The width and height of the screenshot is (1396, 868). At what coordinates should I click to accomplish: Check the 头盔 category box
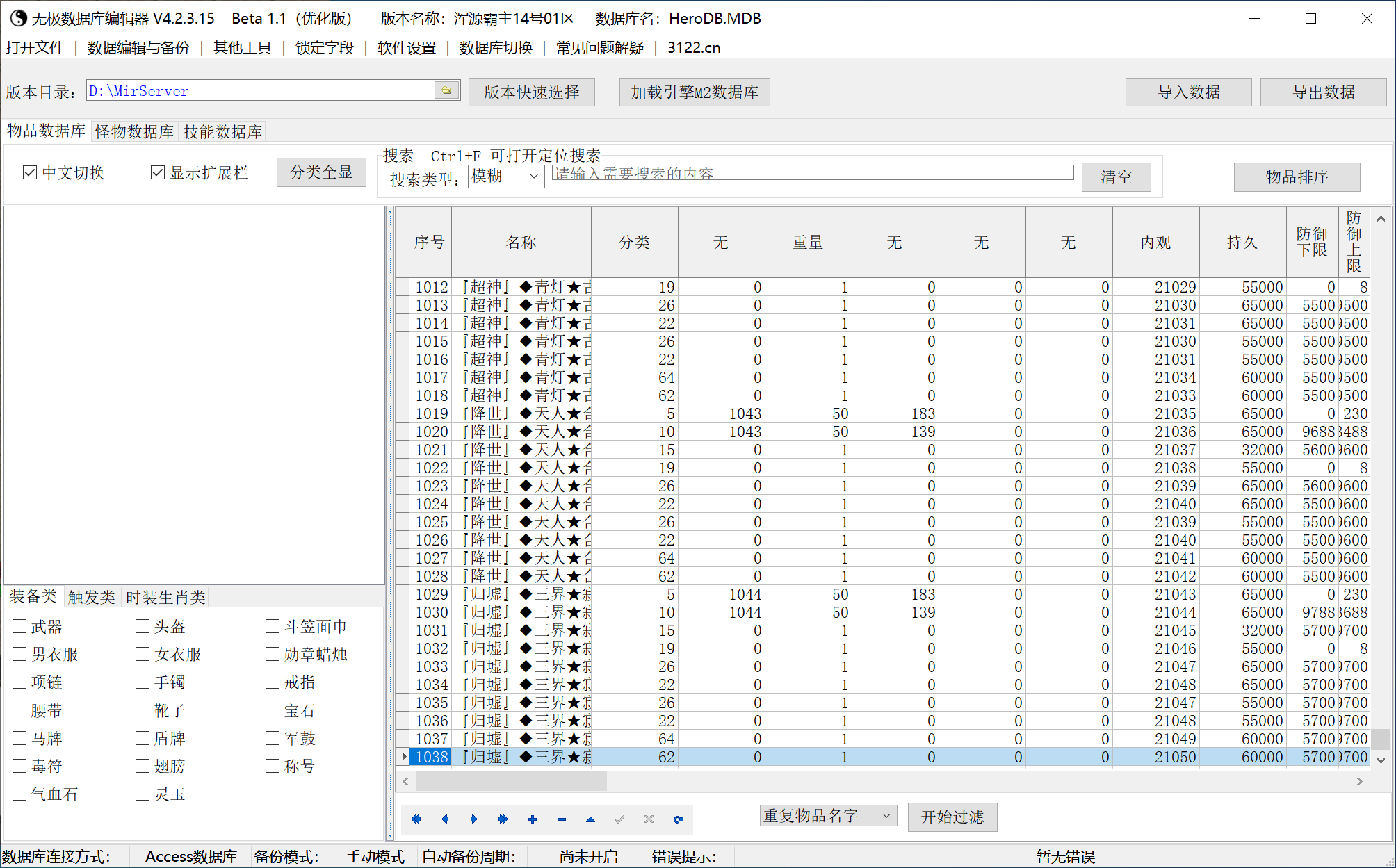[143, 626]
